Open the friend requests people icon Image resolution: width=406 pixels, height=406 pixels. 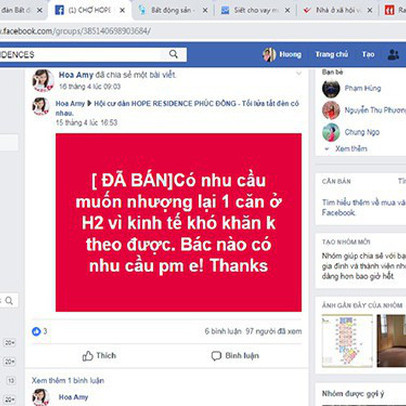click(x=393, y=54)
